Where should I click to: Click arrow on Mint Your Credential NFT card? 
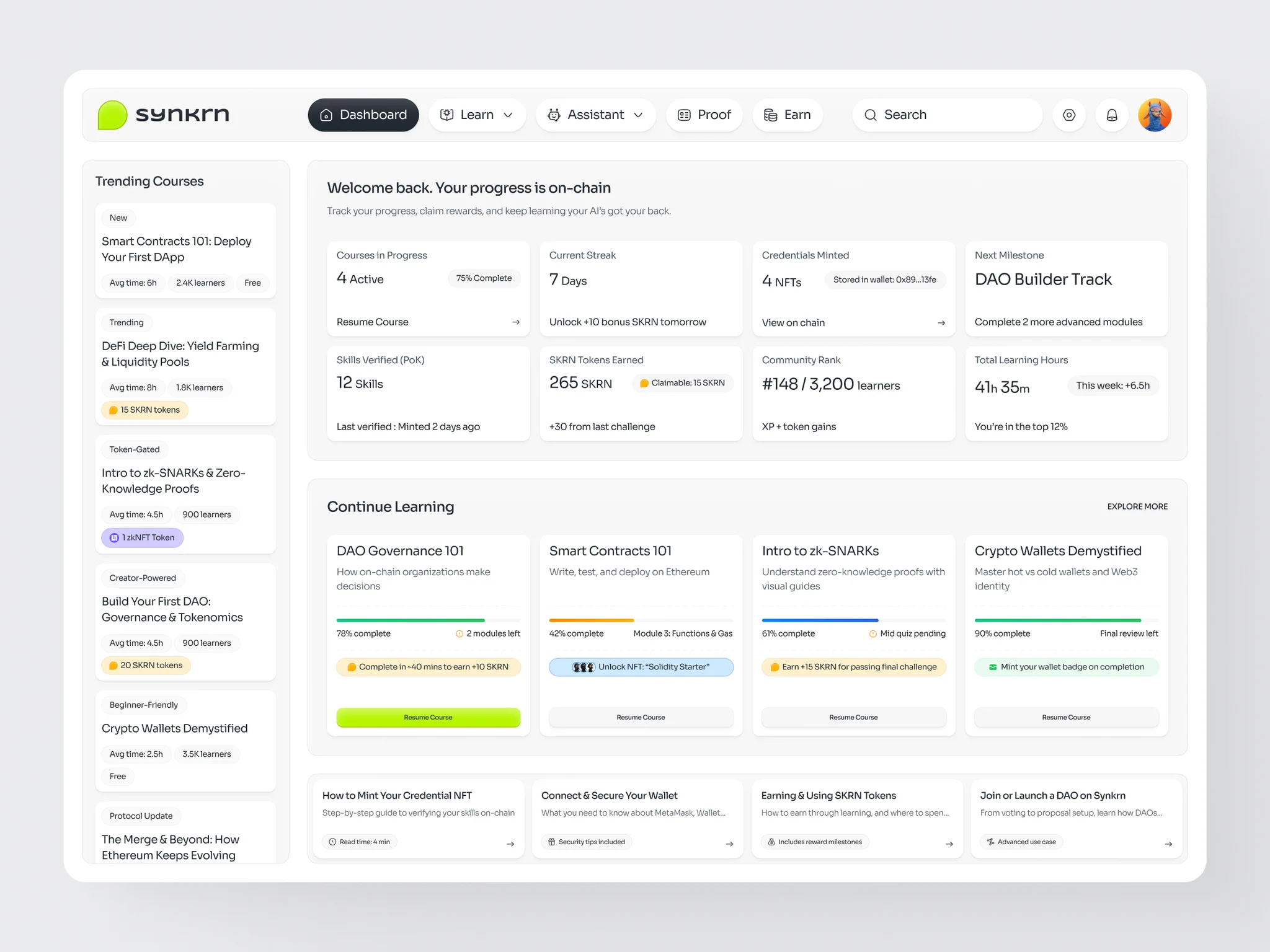[x=510, y=844]
